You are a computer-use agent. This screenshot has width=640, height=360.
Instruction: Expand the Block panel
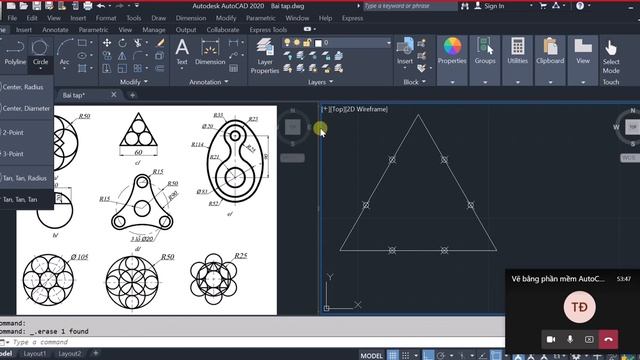point(414,82)
